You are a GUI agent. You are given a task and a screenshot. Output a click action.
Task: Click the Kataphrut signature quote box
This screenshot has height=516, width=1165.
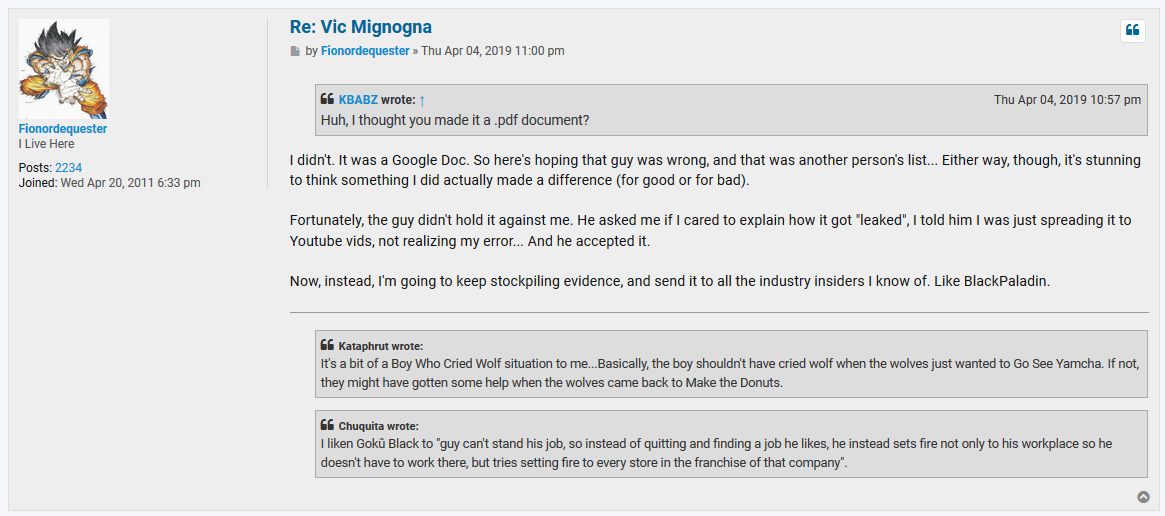pyautogui.click(x=731, y=364)
